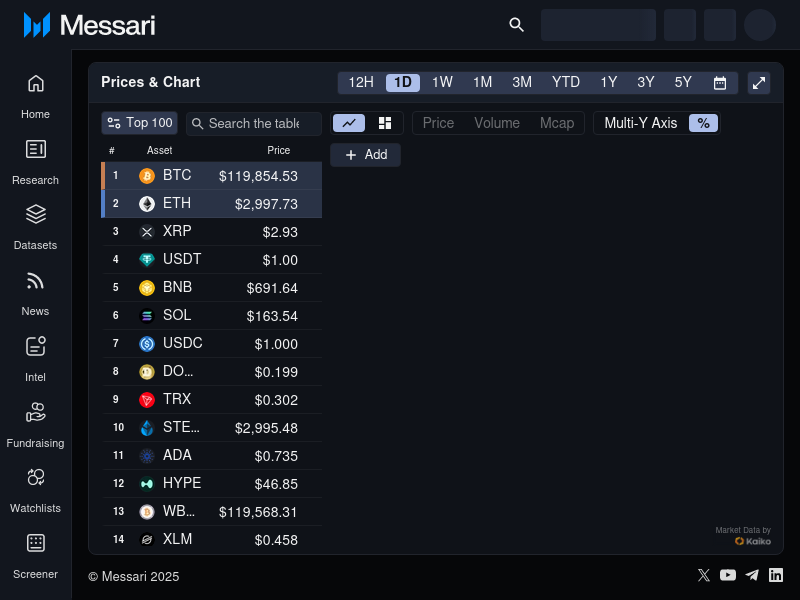The height and width of the screenshot is (600, 800).
Task: Click the Messari logo
Action: click(x=89, y=25)
